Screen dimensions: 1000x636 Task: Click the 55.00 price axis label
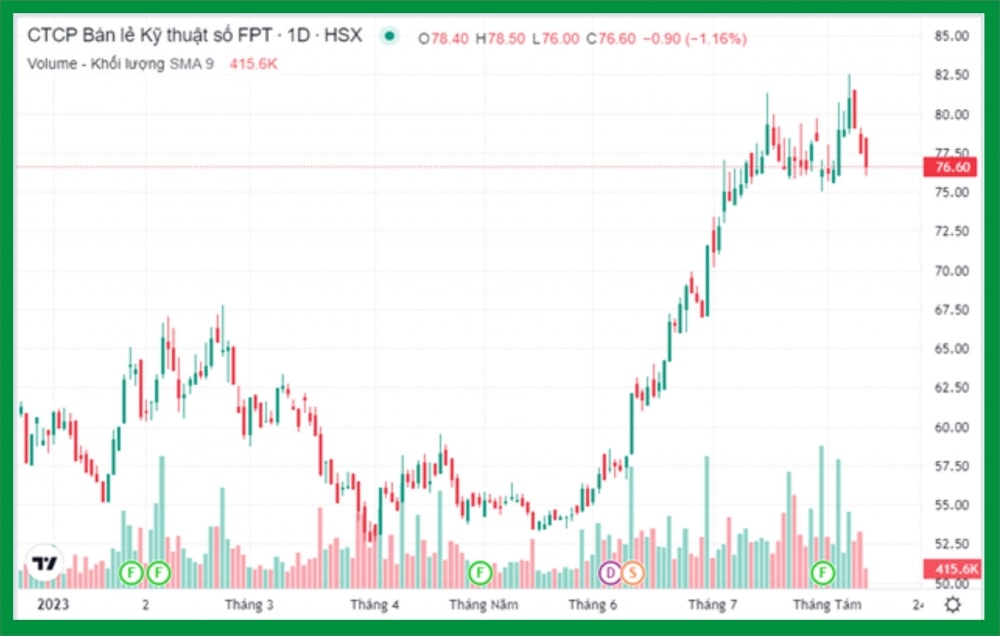(x=952, y=505)
